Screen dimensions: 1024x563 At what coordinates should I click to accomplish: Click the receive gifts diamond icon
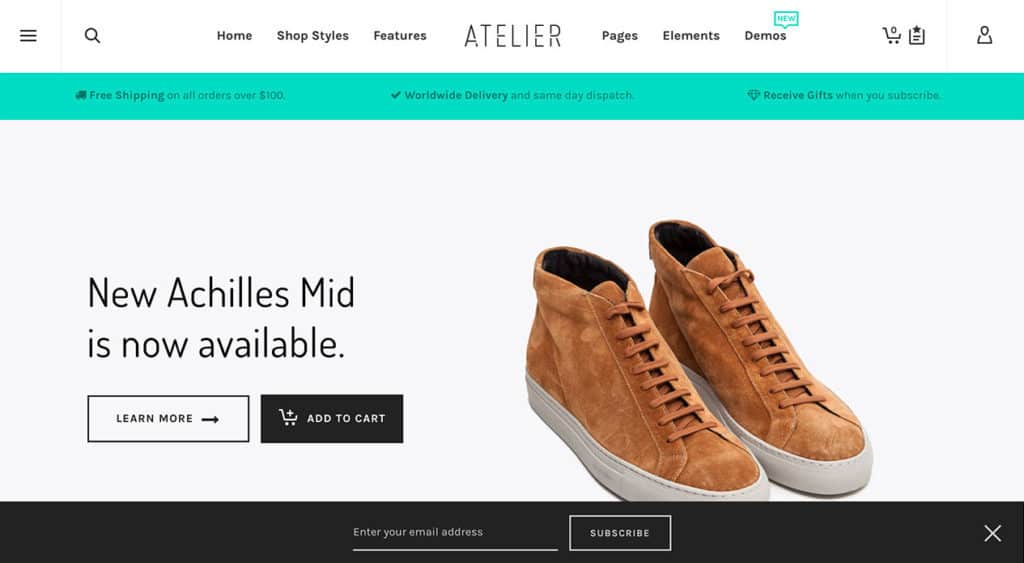click(754, 95)
